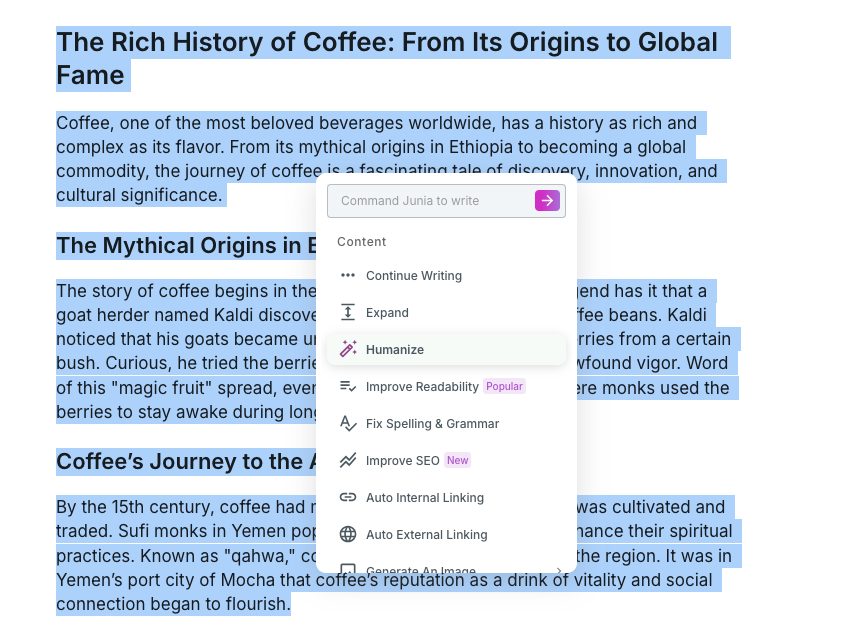Click the Popular badge
This screenshot has height=633, width=844.
click(x=504, y=386)
